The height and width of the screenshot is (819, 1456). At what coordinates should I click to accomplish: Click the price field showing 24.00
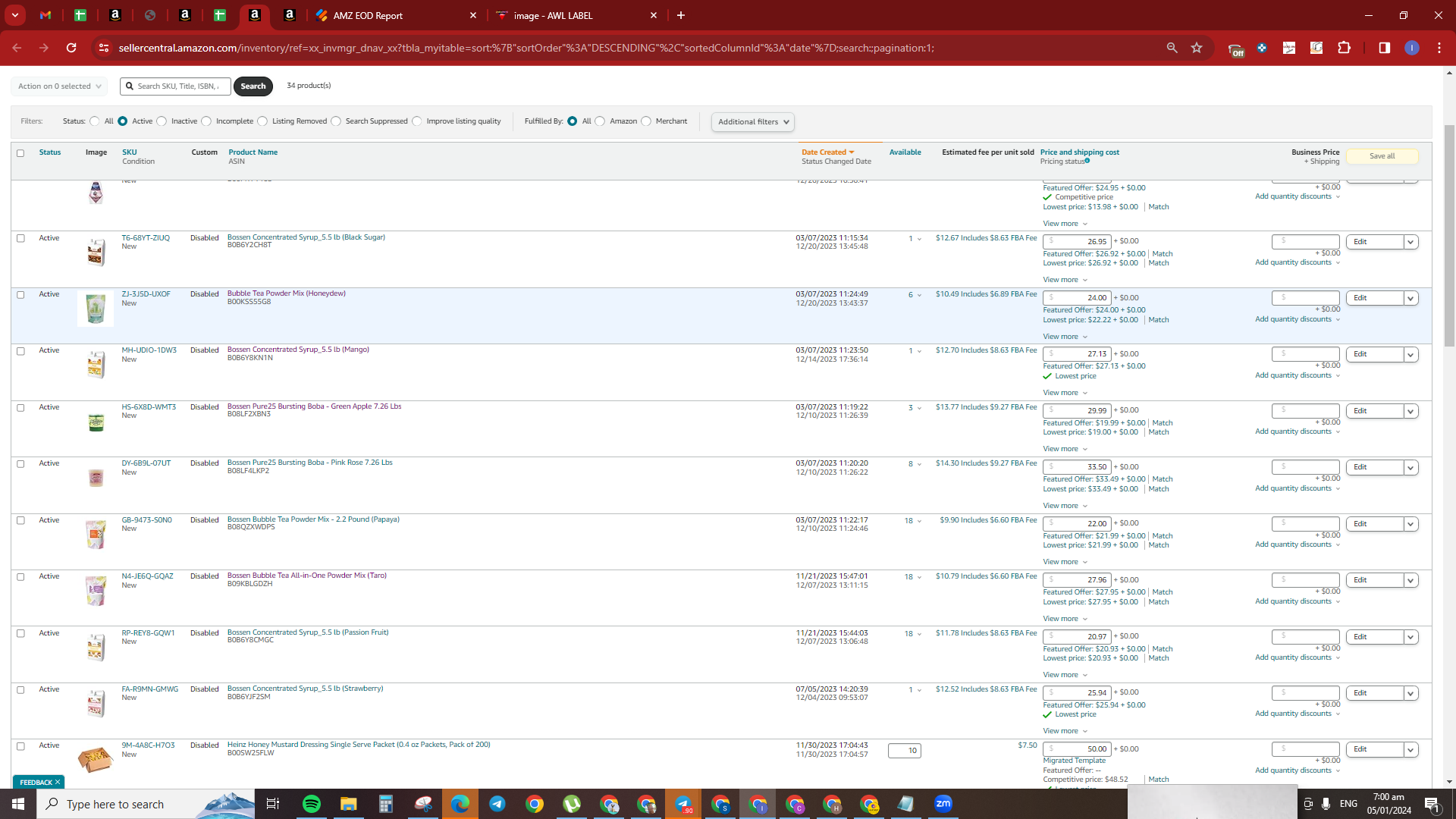[1077, 298]
